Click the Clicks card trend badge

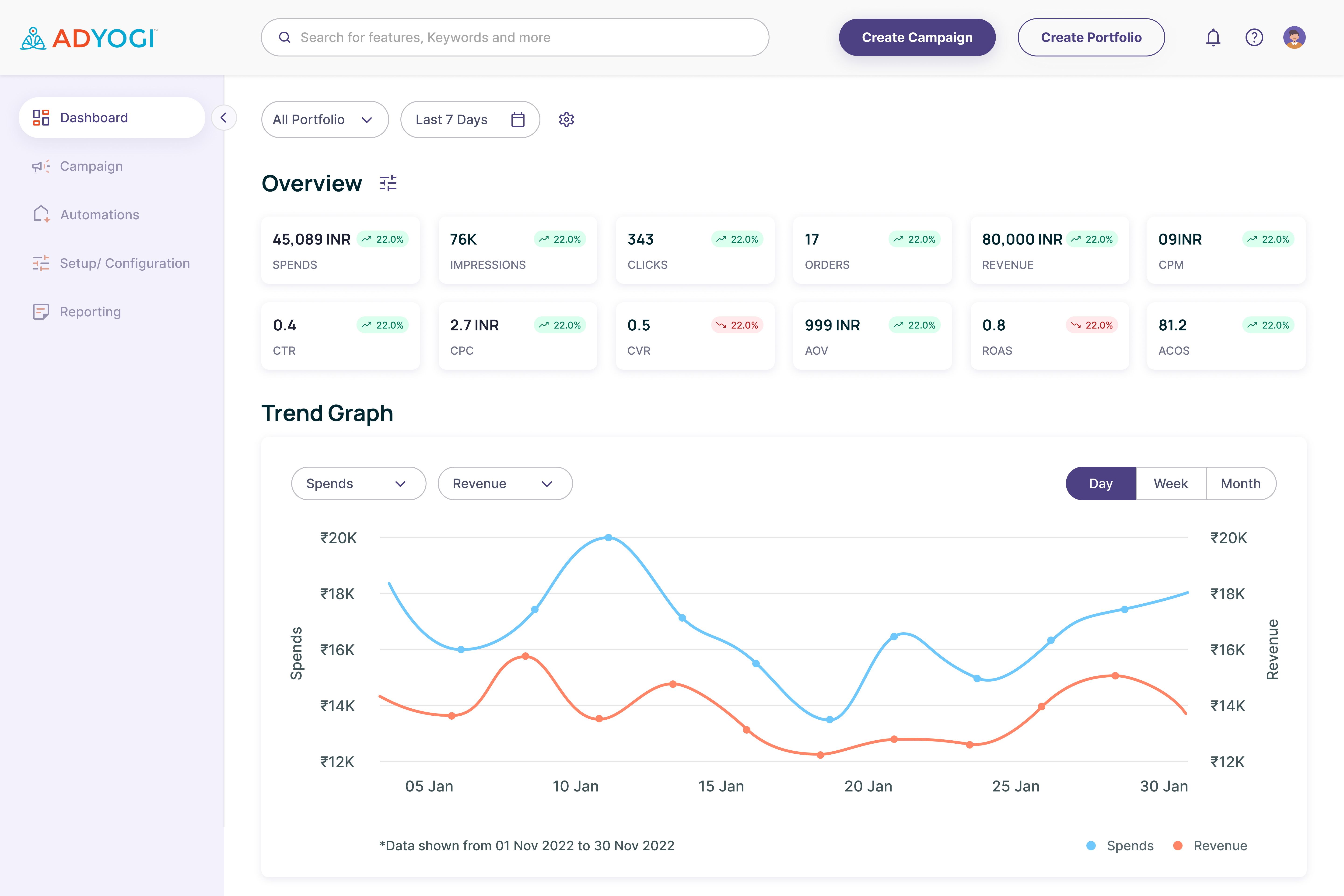[x=737, y=239]
